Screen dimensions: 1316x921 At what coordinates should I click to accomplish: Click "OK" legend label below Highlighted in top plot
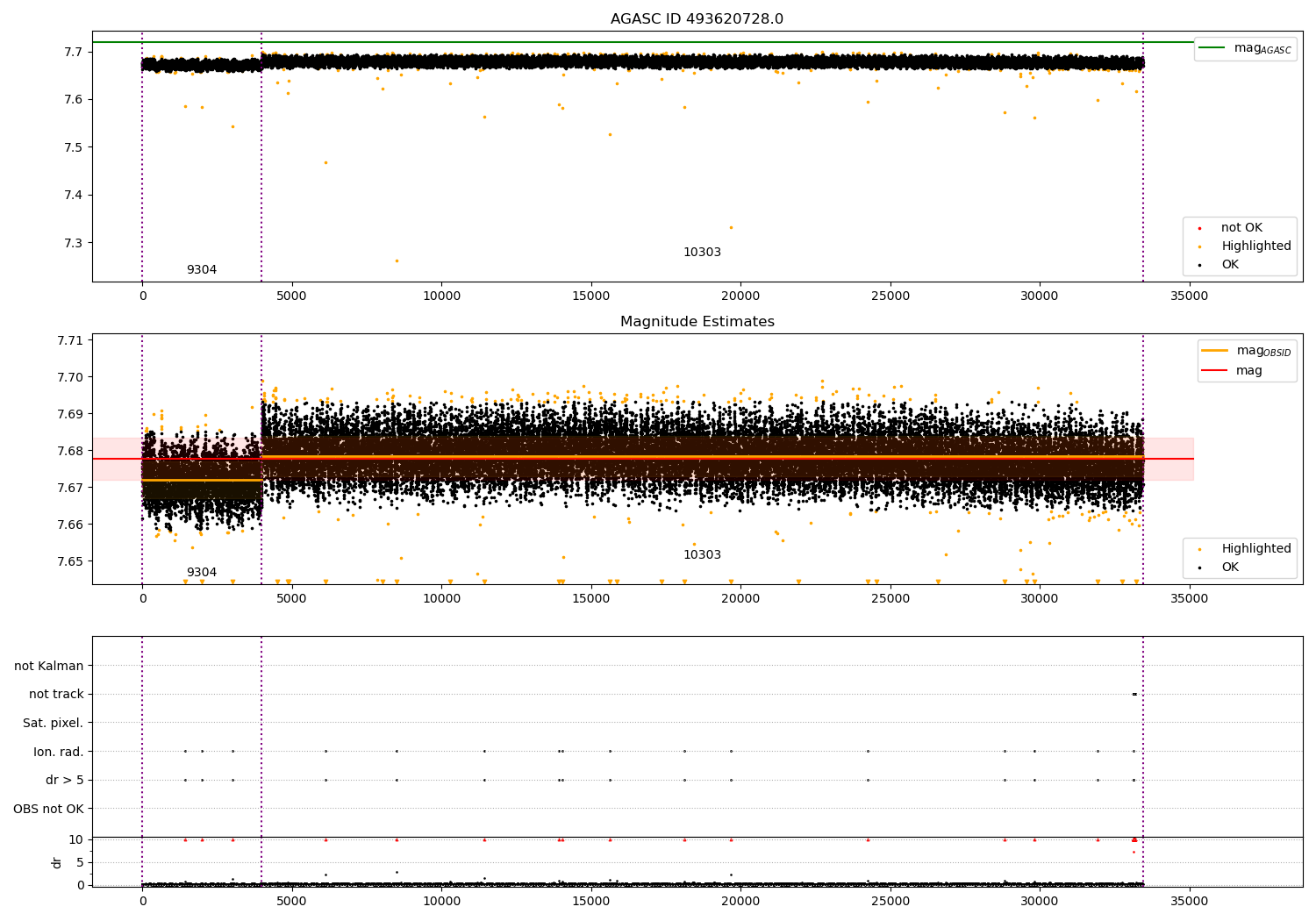pyautogui.click(x=1230, y=265)
